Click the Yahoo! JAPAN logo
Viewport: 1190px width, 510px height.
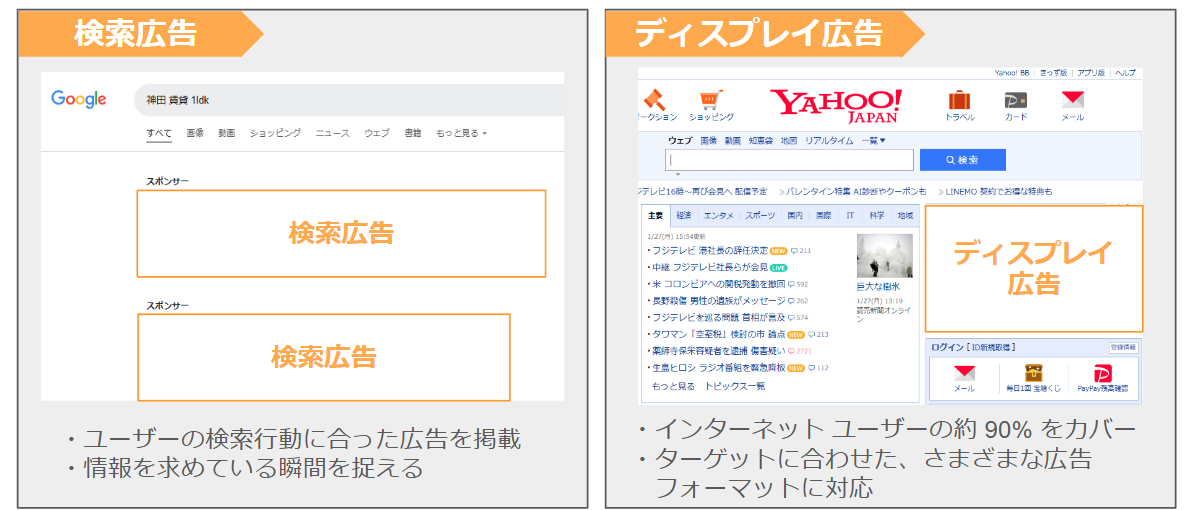point(836,106)
